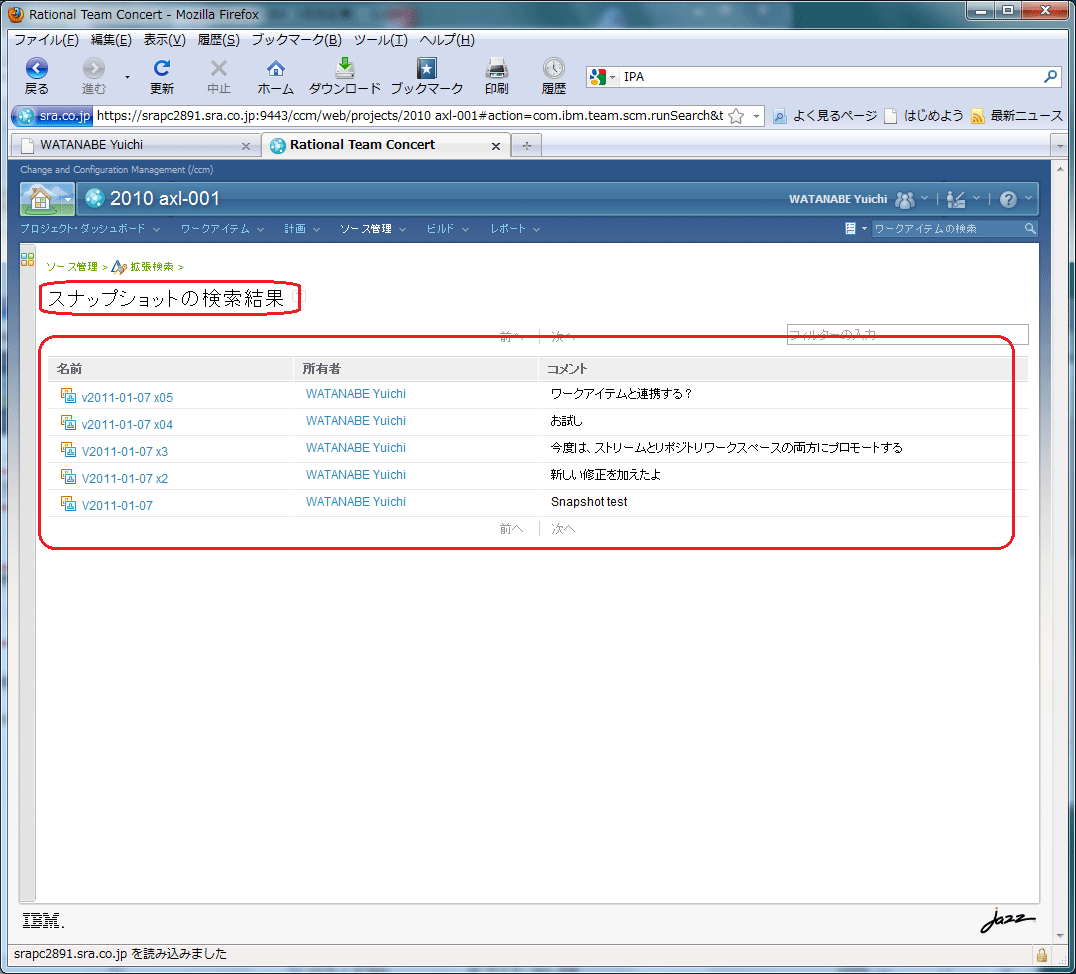Click the Reload (更新) toolbar icon
Image resolution: width=1076 pixels, height=974 pixels.
(162, 68)
